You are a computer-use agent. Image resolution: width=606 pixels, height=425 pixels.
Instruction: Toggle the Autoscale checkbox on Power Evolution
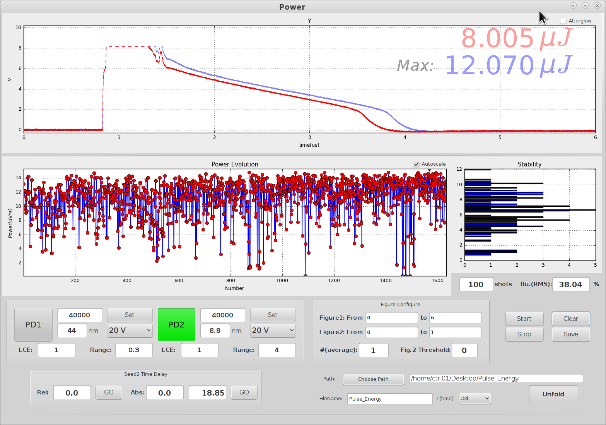pyautogui.click(x=417, y=164)
